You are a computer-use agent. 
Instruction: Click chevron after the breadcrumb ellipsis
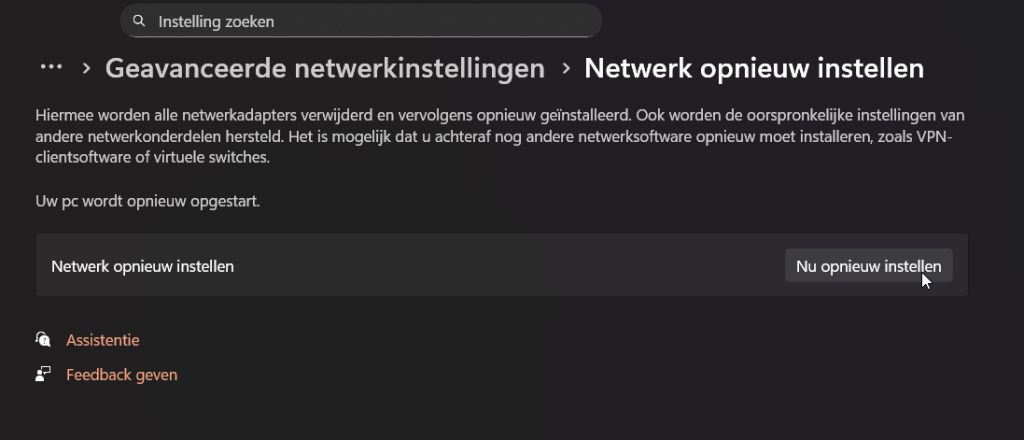[x=87, y=69]
